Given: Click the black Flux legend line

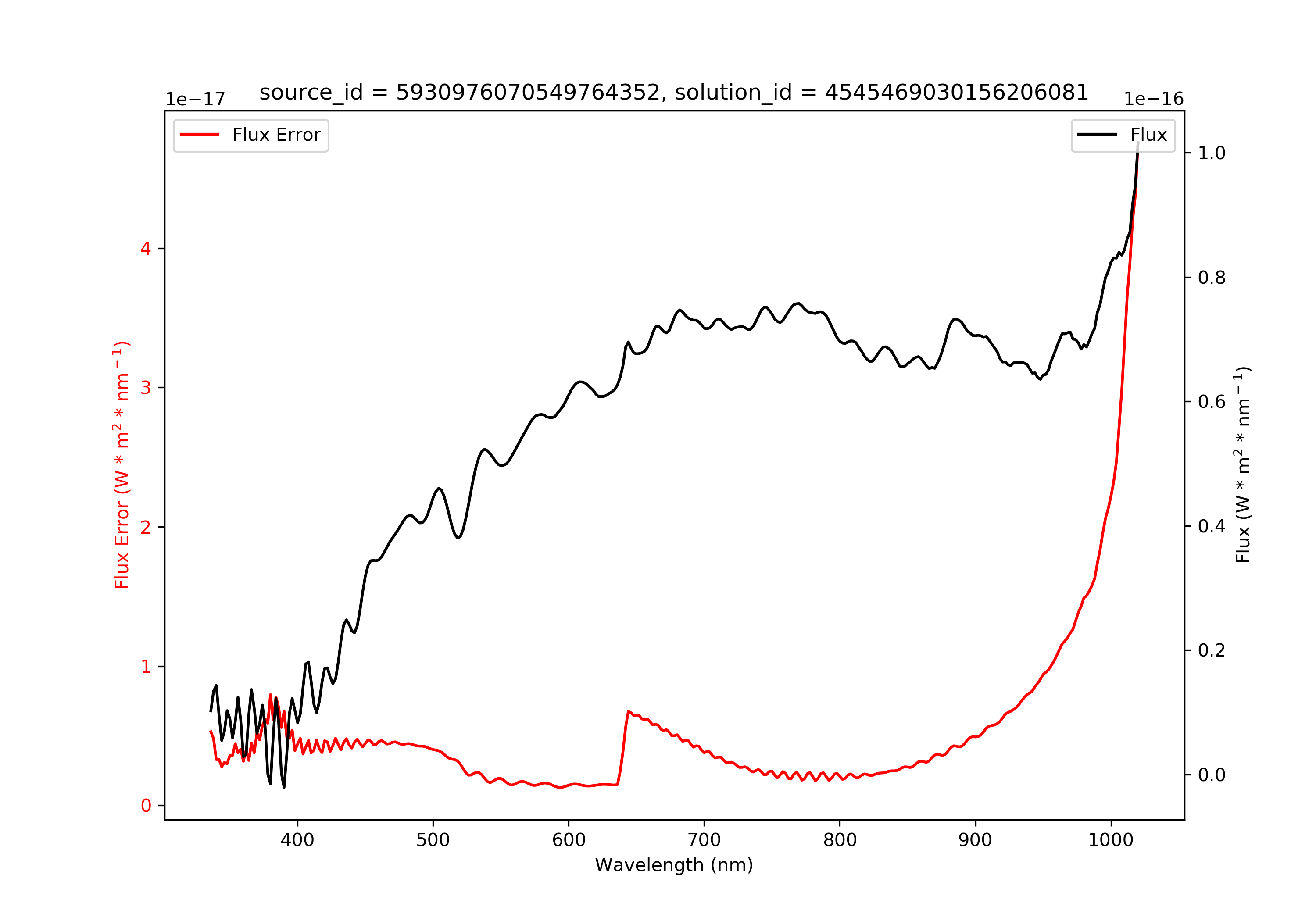Looking at the screenshot, I should click(1097, 135).
